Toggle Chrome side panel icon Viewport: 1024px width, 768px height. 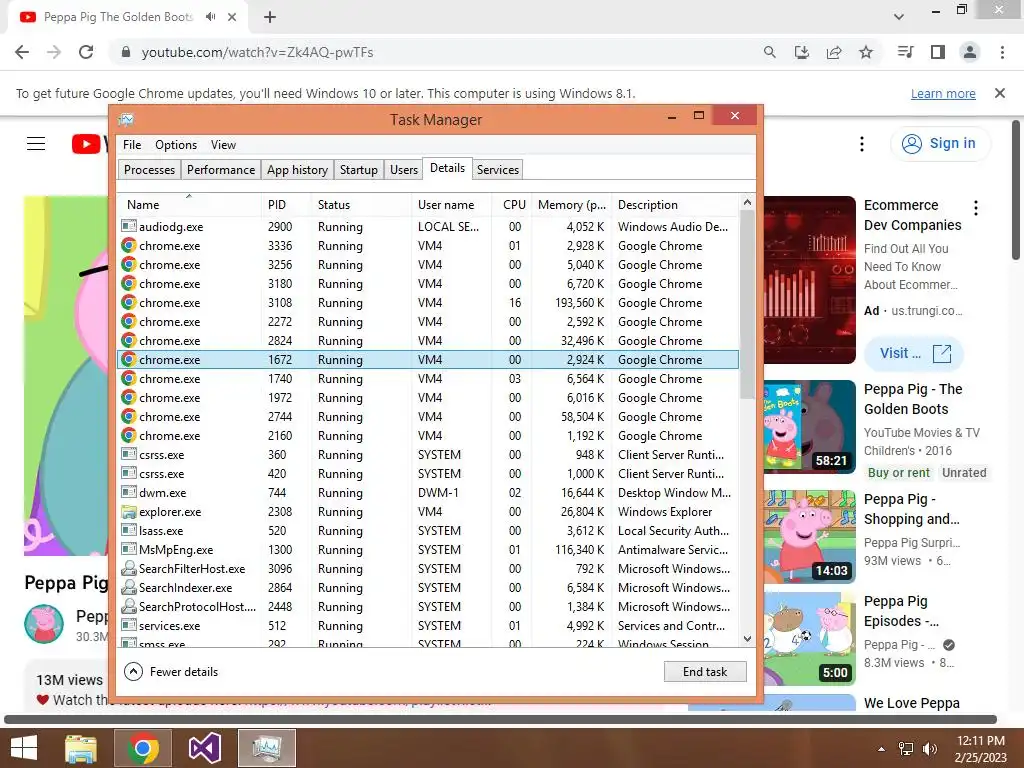tap(938, 52)
